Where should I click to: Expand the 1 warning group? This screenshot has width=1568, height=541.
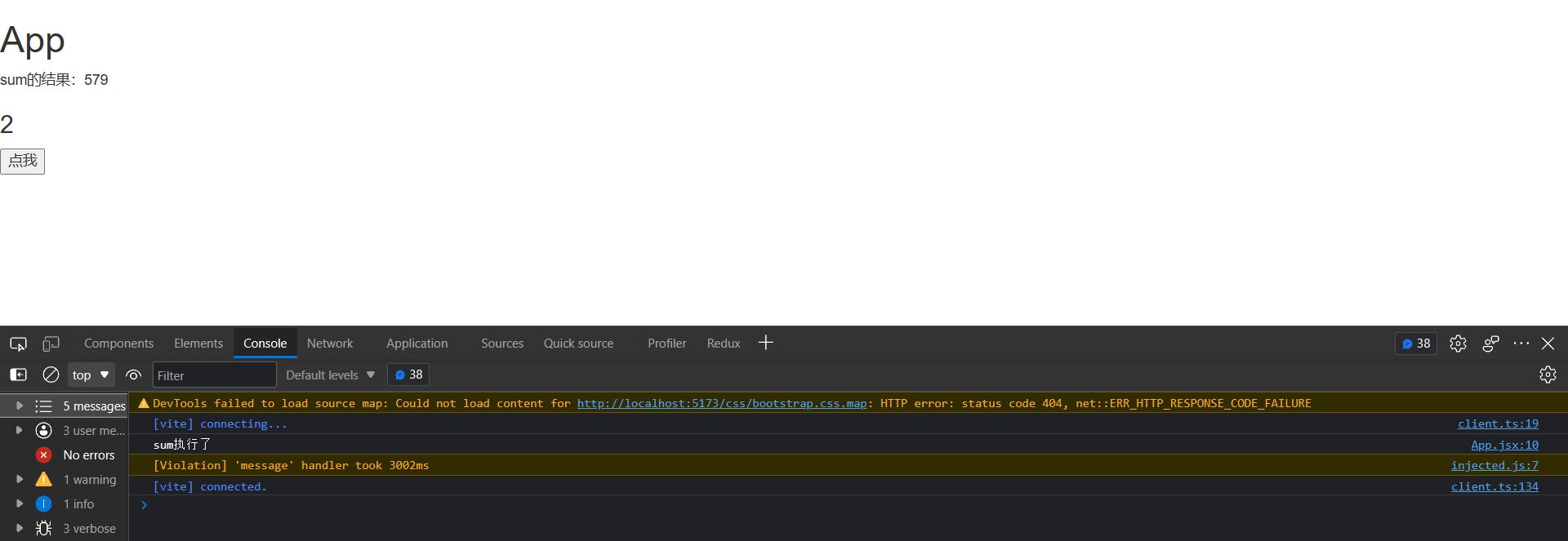pyautogui.click(x=20, y=479)
